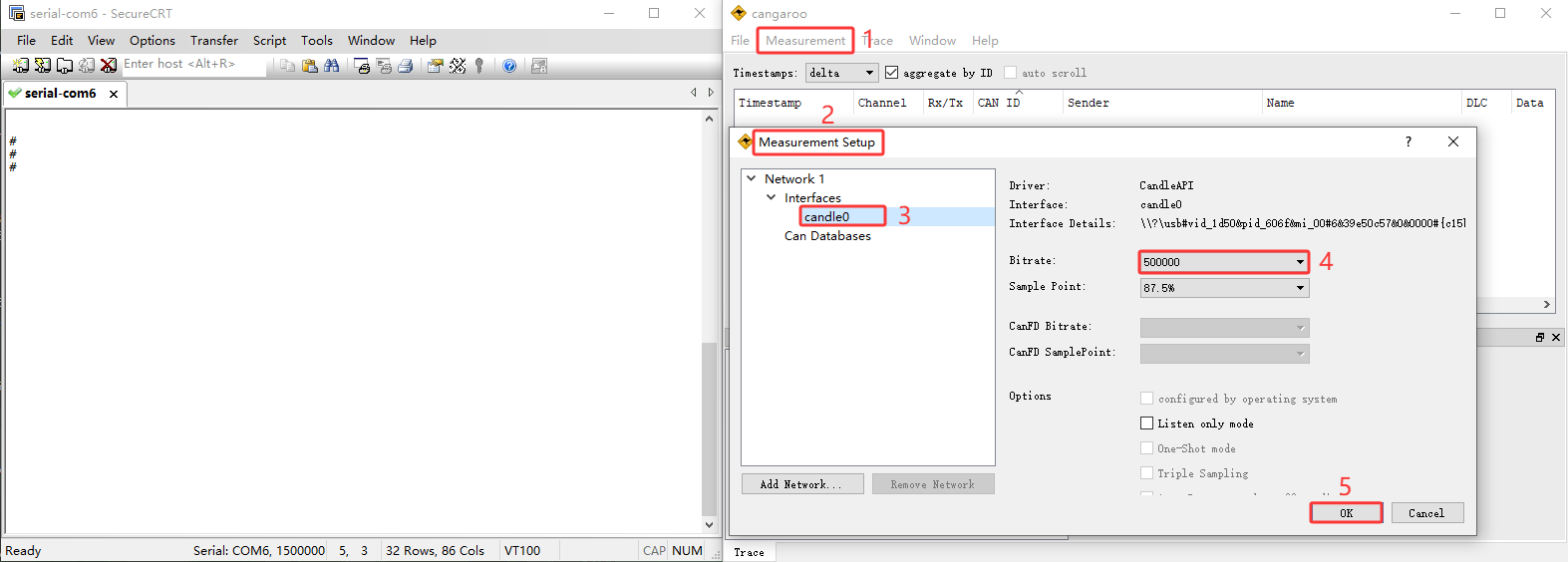Viewport: 1568px width, 562px height.
Task: Click the tab scroll right arrow in SecureCRT
Action: click(711, 93)
